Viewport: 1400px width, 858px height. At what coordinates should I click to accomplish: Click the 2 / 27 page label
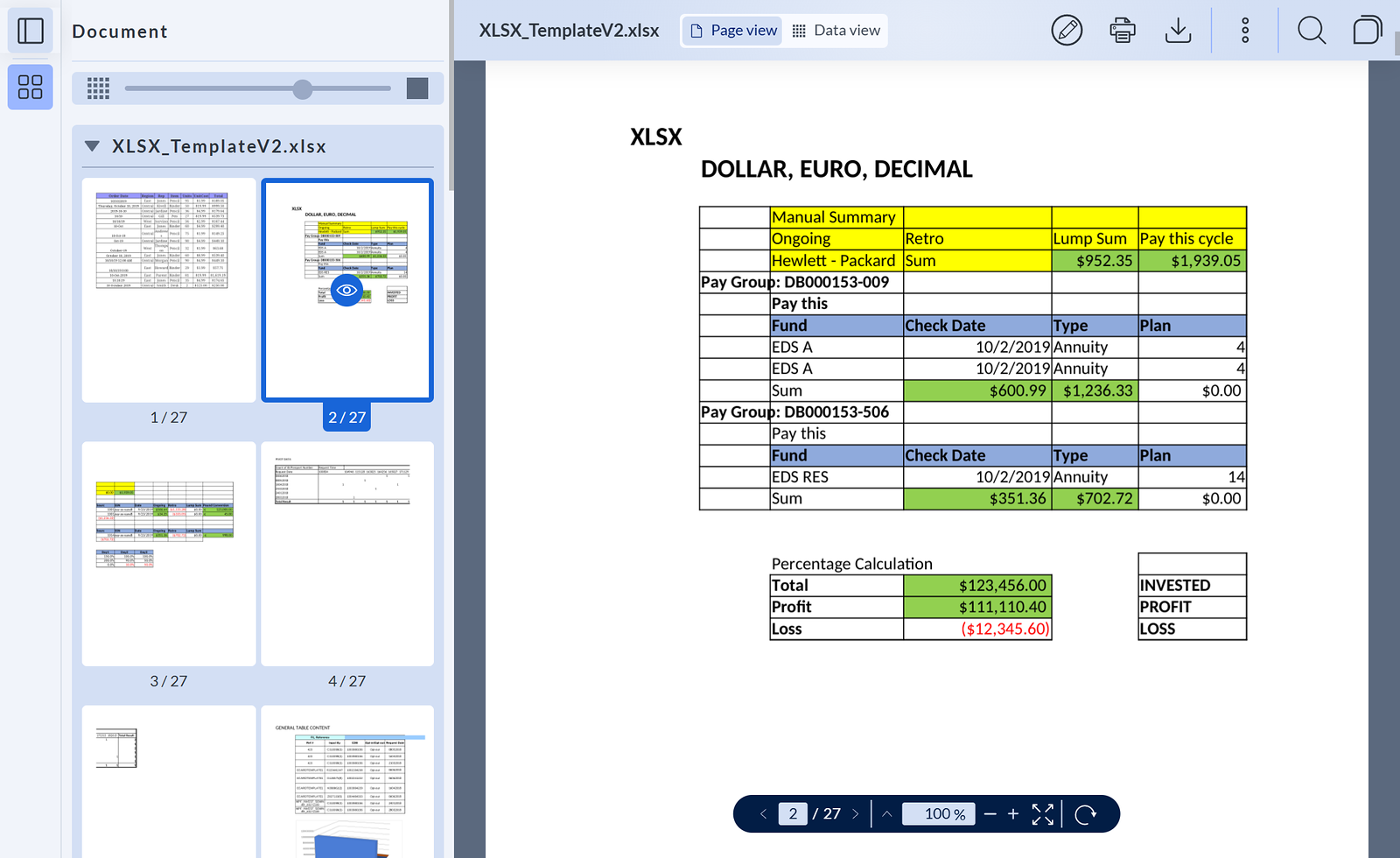[347, 418]
